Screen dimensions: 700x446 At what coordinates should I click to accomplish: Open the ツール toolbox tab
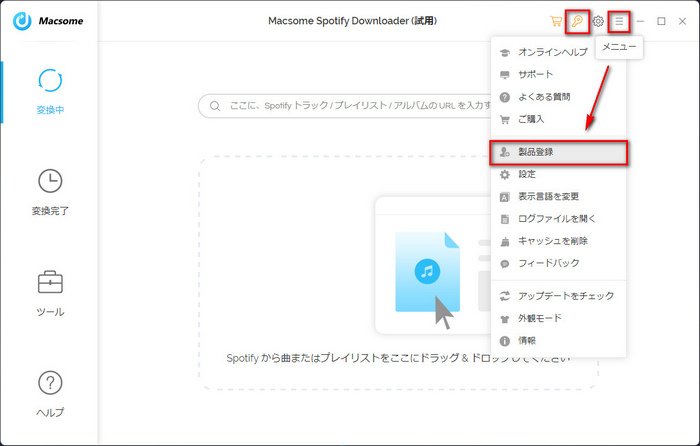pyautogui.click(x=50, y=293)
